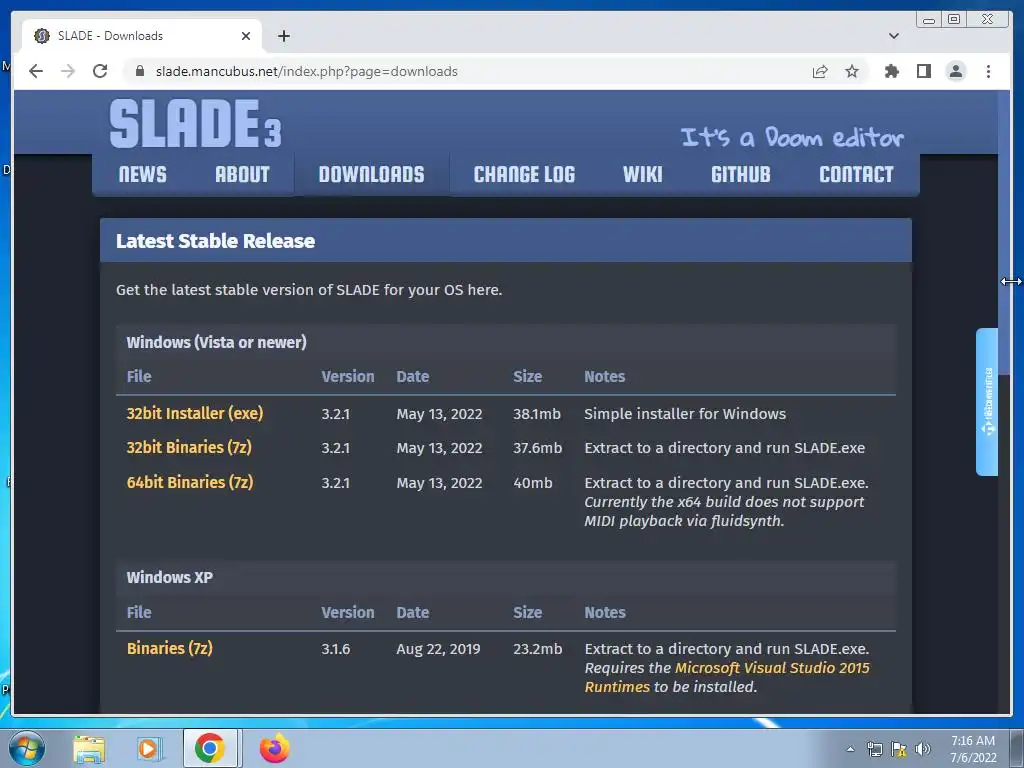Reload the SLADE downloads page
This screenshot has width=1024, height=768.
pos(100,71)
